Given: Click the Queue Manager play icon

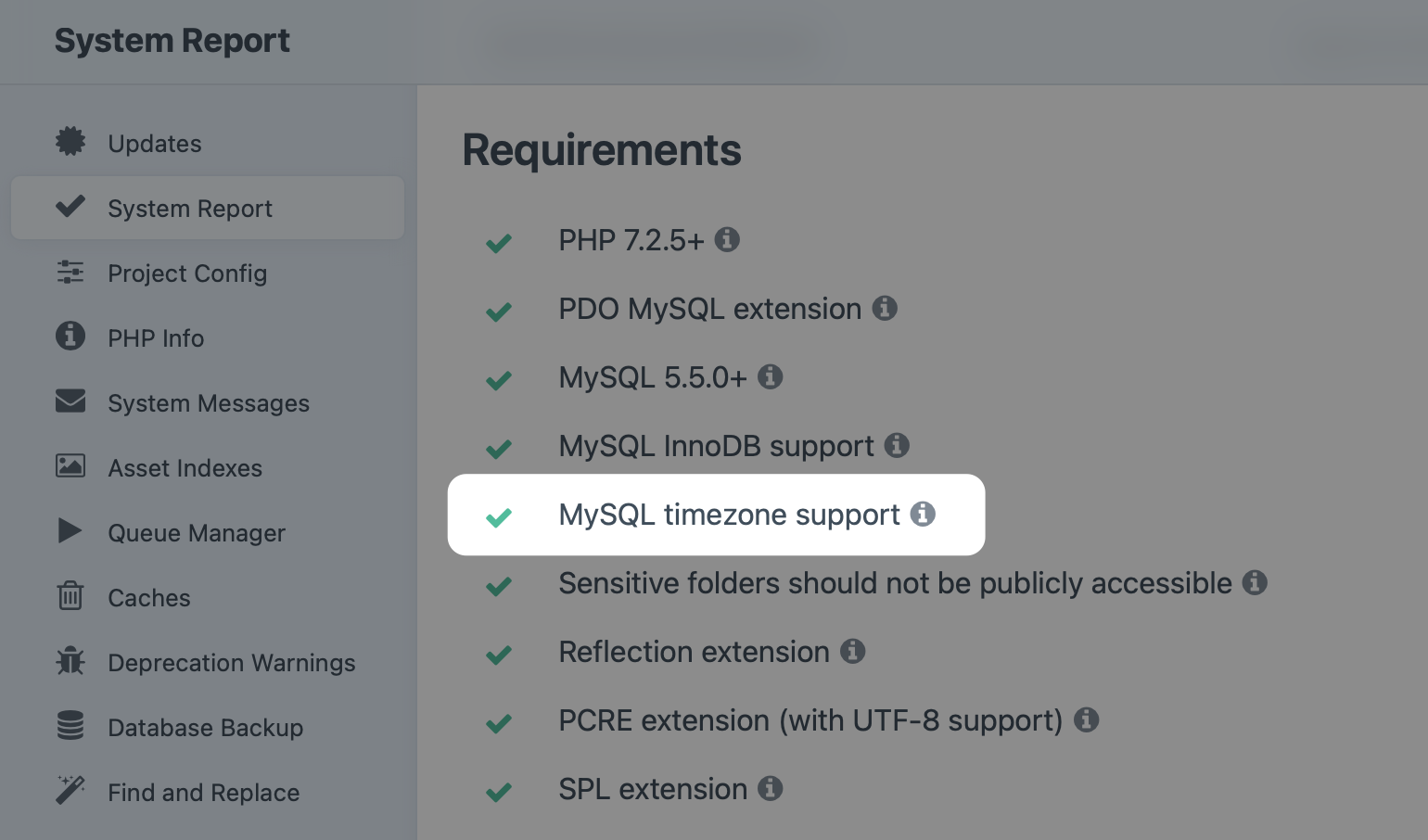Looking at the screenshot, I should tap(70, 530).
